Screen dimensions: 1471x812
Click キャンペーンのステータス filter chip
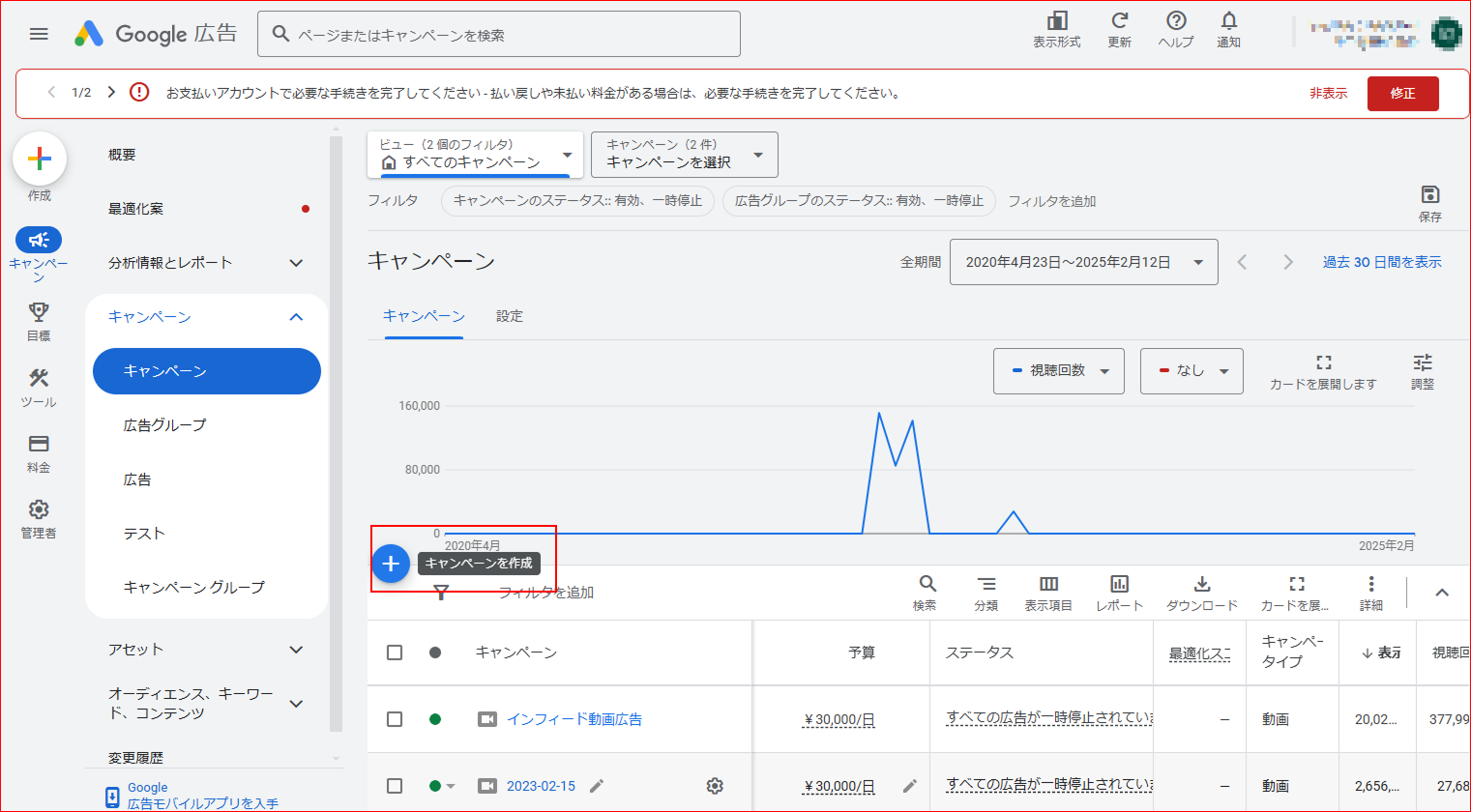coord(577,201)
